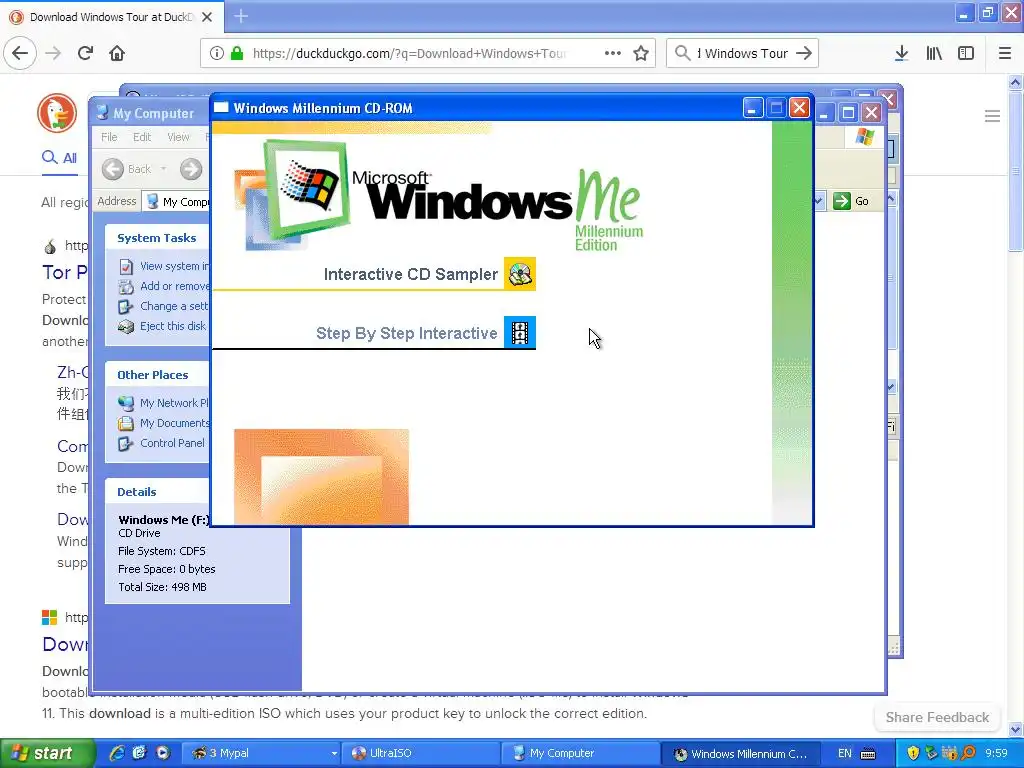1024x768 pixels.
Task: Click the DuckDuckGo logo
Action: tap(57, 112)
